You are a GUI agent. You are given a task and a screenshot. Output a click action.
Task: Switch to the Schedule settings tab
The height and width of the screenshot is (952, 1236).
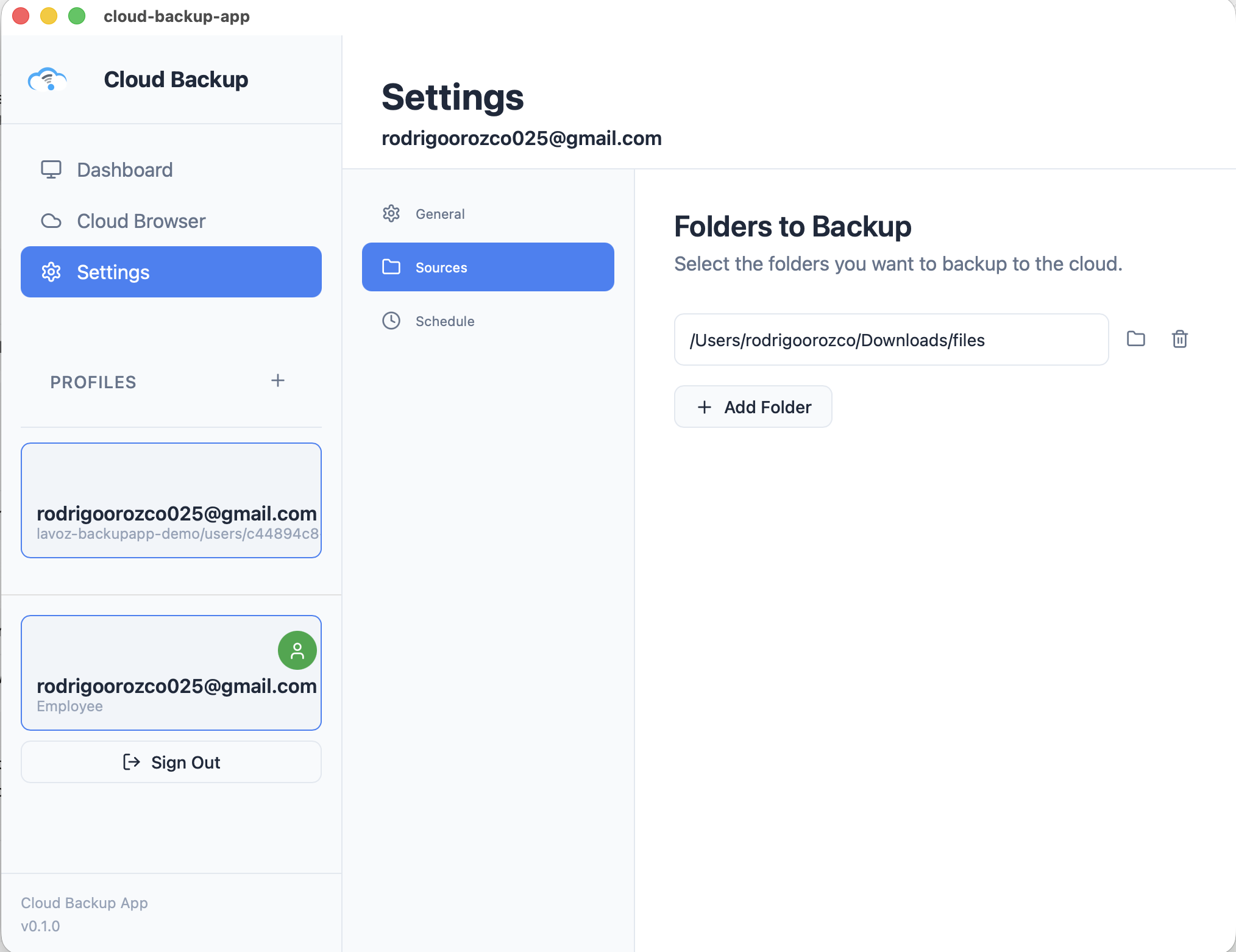coord(445,321)
